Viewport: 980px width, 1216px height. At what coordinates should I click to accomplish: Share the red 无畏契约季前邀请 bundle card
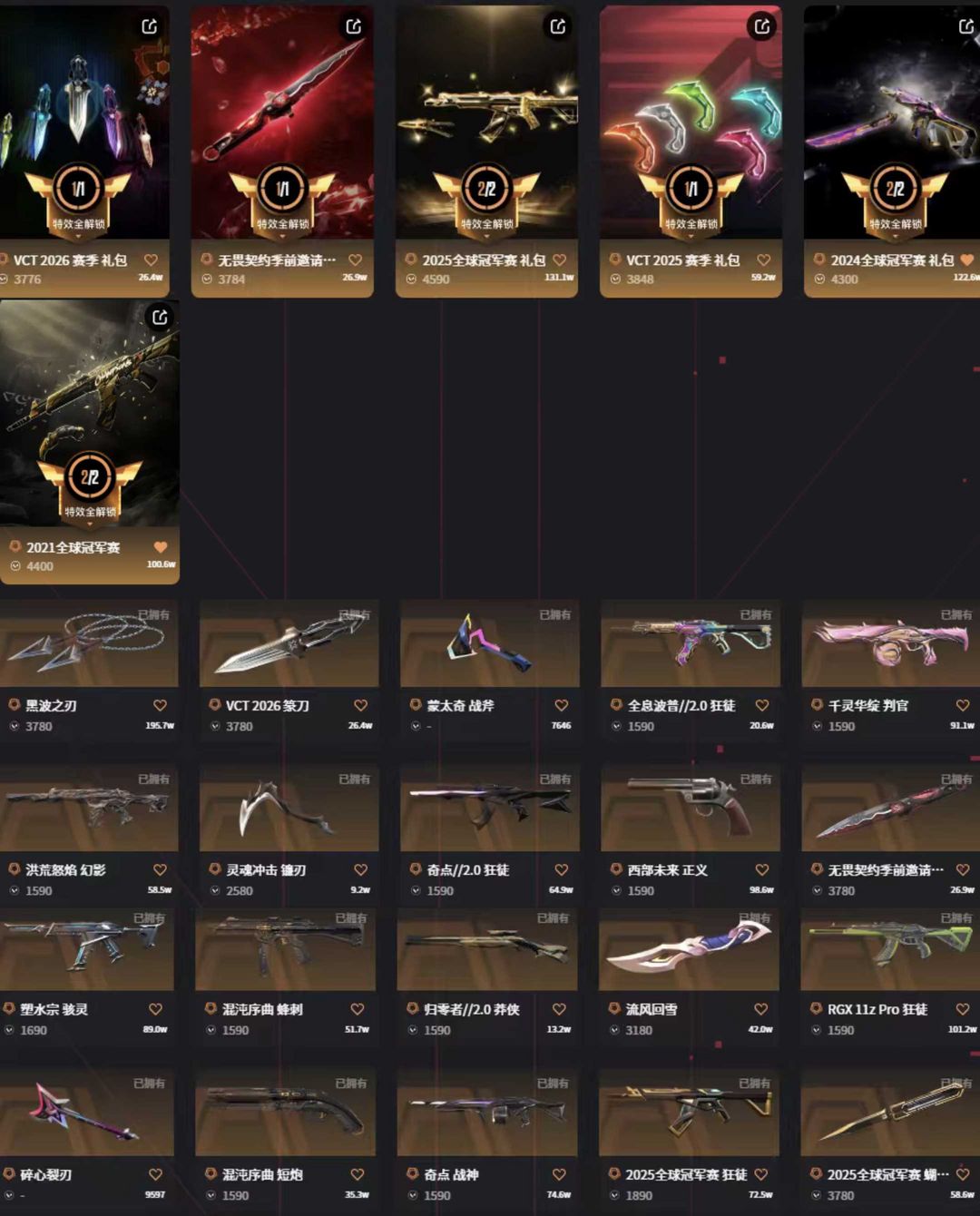pyautogui.click(x=354, y=26)
